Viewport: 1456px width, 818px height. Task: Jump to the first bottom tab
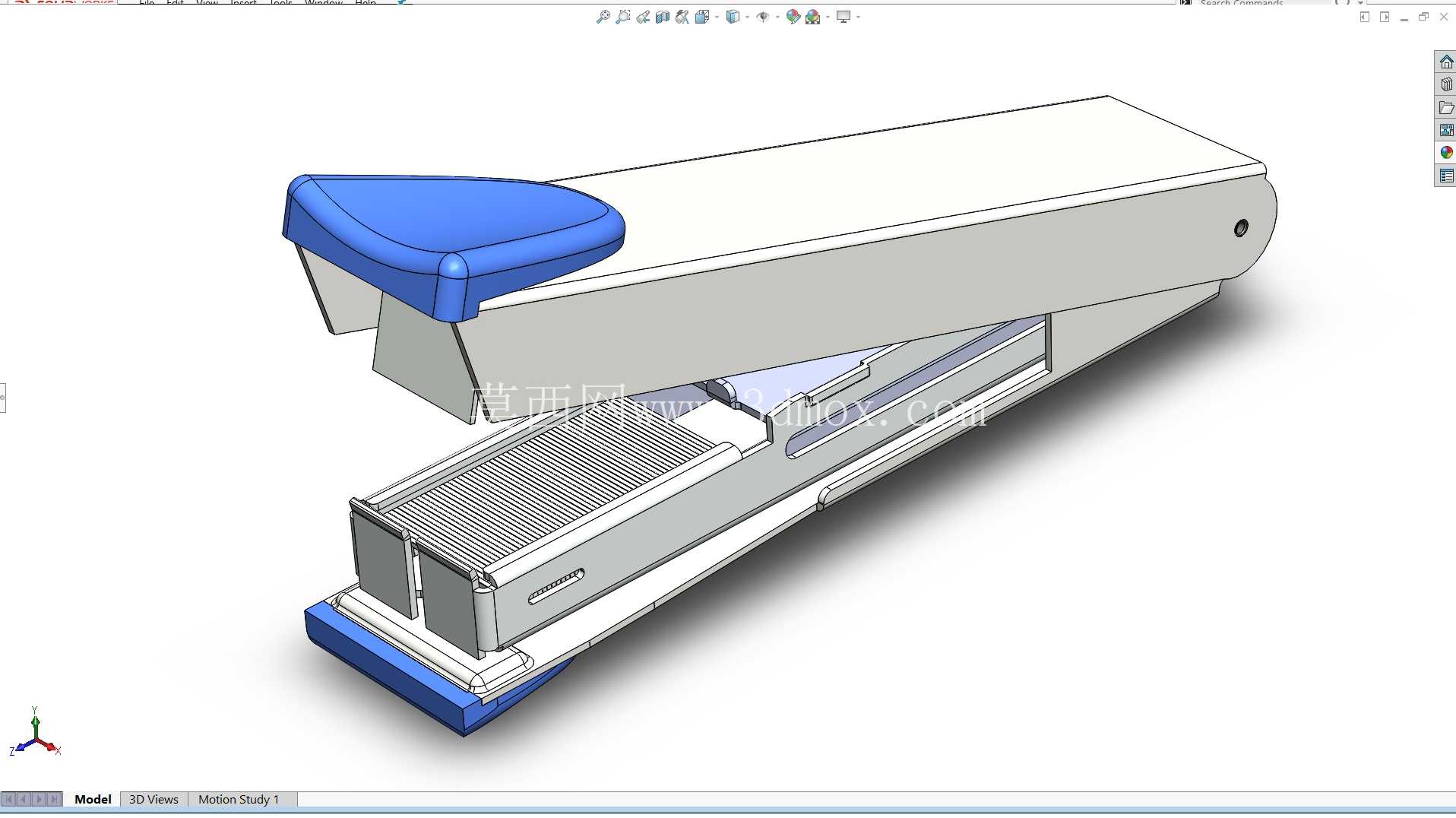(x=8, y=799)
